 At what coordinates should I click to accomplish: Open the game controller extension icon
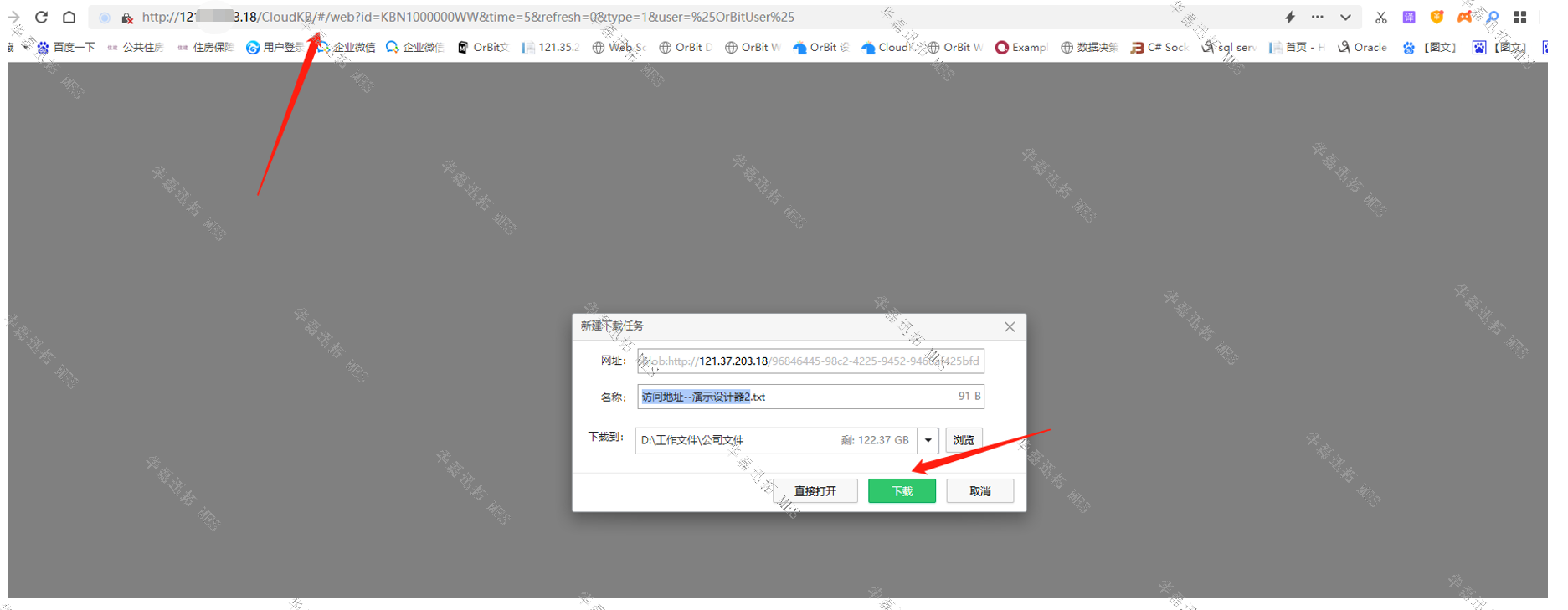tap(1464, 17)
